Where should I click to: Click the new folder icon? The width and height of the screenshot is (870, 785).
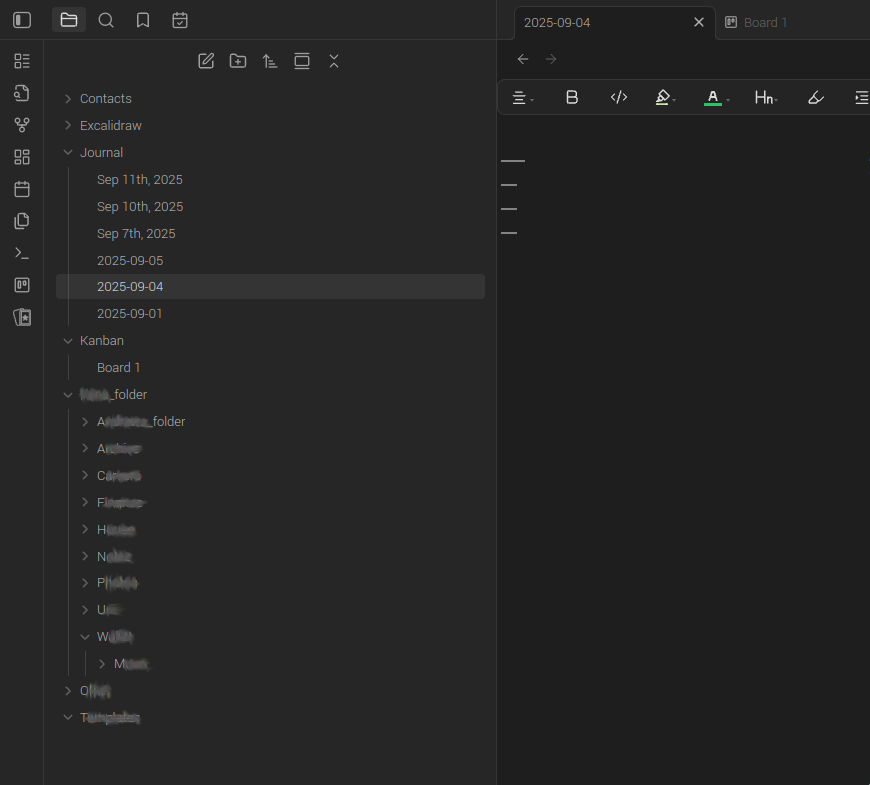point(238,61)
